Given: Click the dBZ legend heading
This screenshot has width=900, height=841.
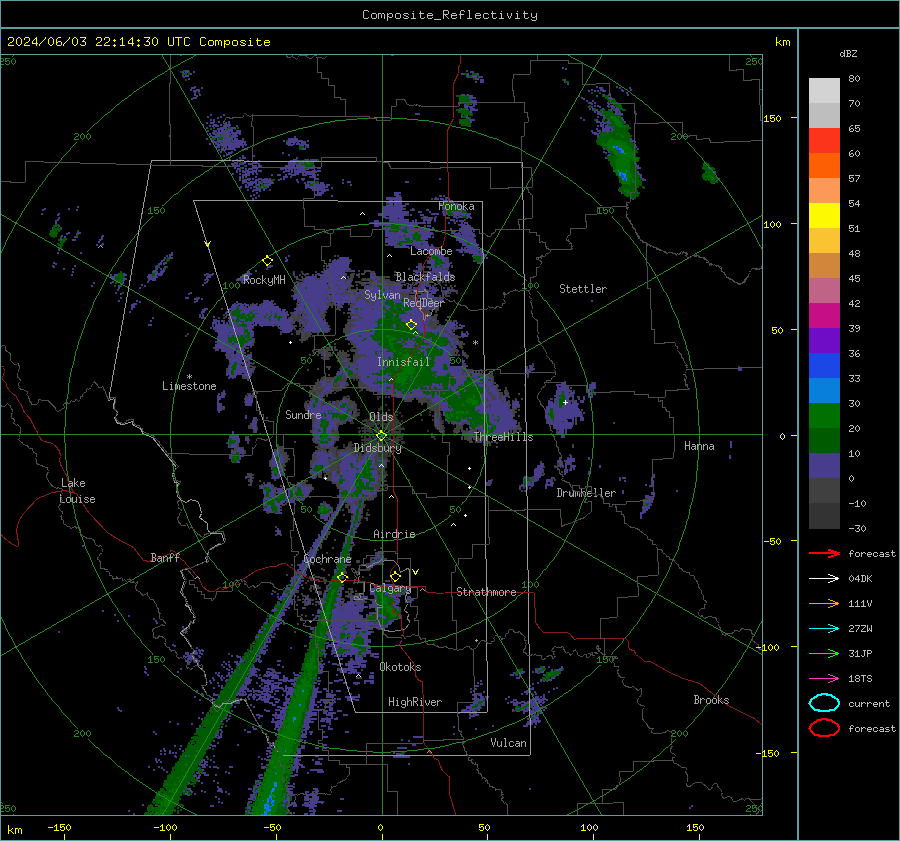Looking at the screenshot, I should point(848,54).
